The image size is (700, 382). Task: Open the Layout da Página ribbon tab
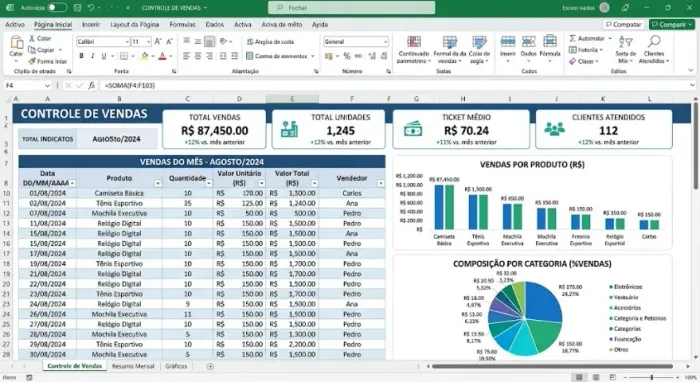click(x=134, y=25)
